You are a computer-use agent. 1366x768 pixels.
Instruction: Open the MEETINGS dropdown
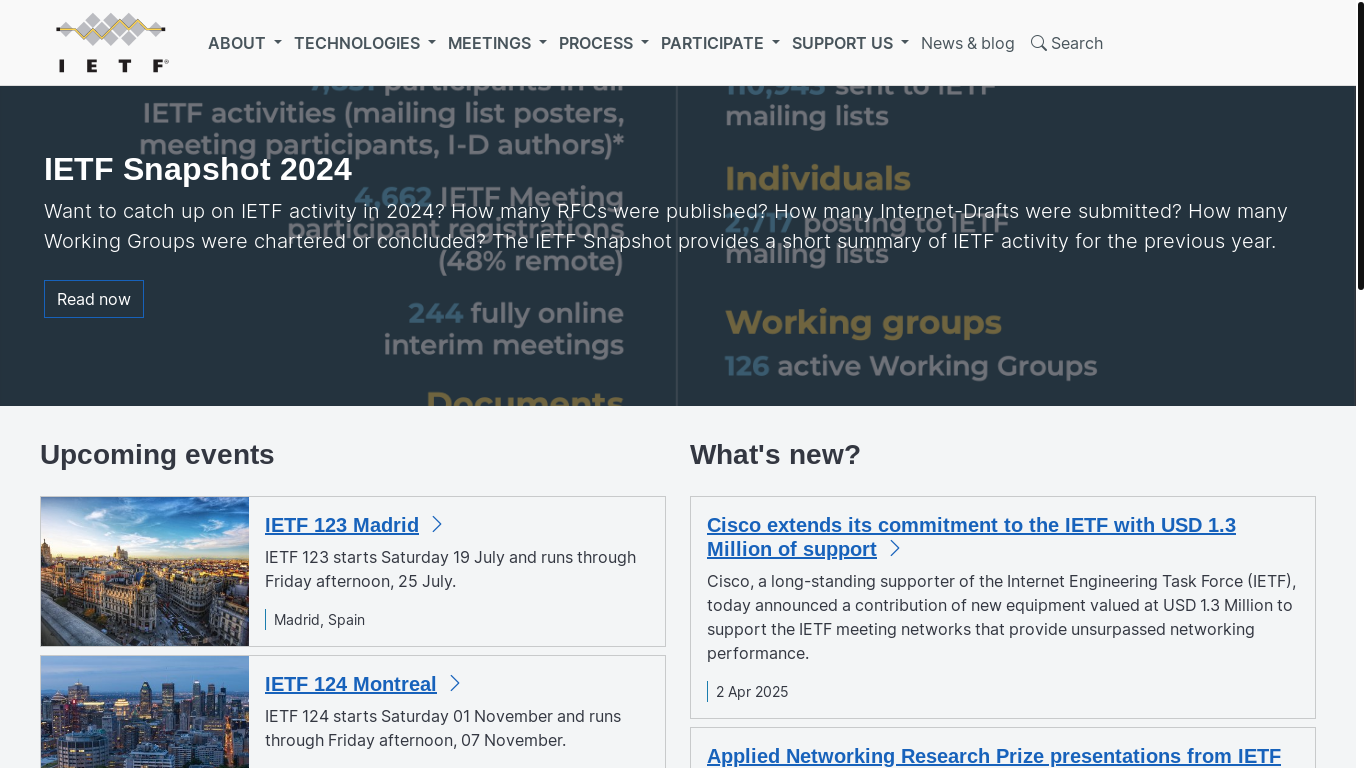point(497,43)
